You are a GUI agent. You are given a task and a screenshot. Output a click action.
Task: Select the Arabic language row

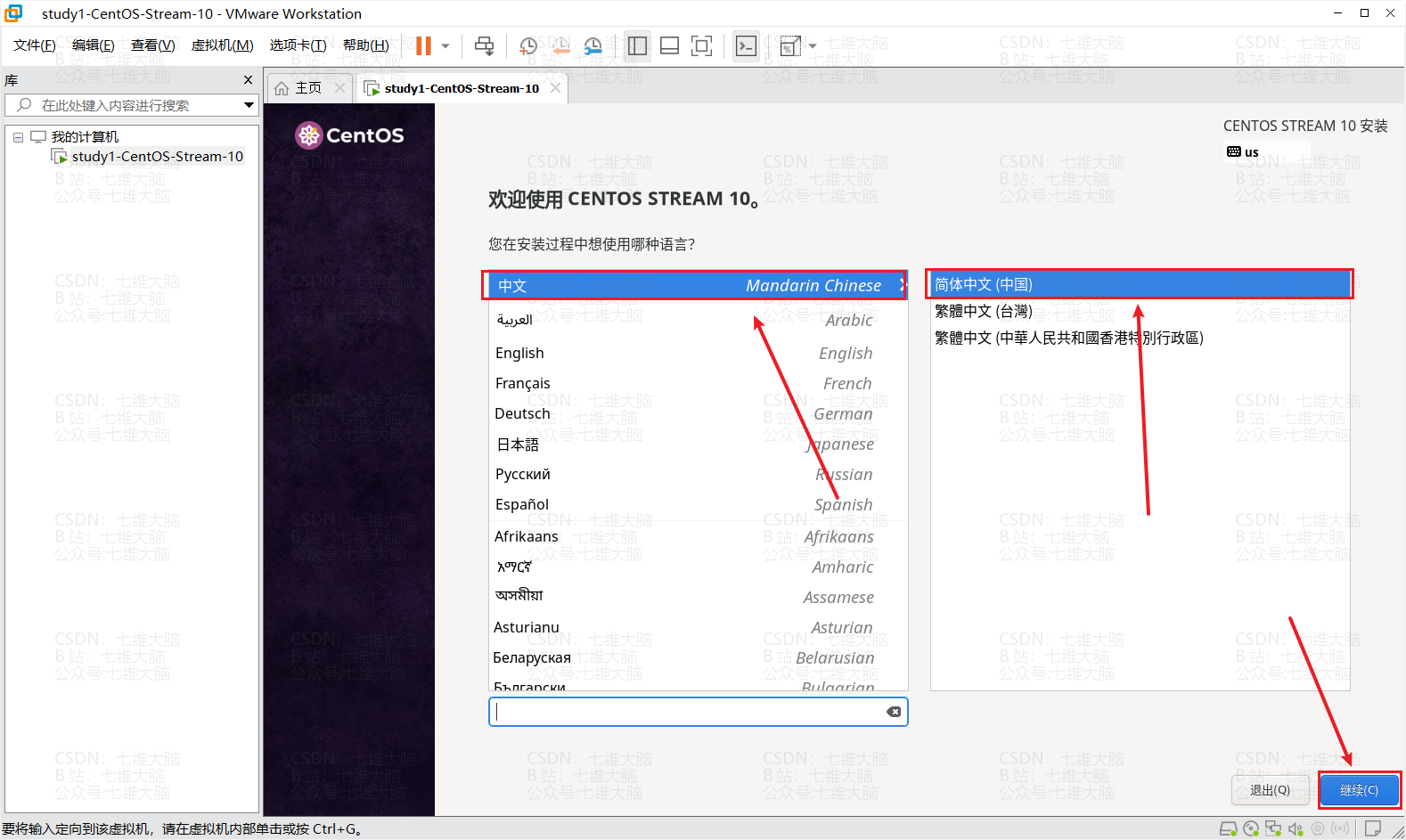pyautogui.click(x=698, y=320)
